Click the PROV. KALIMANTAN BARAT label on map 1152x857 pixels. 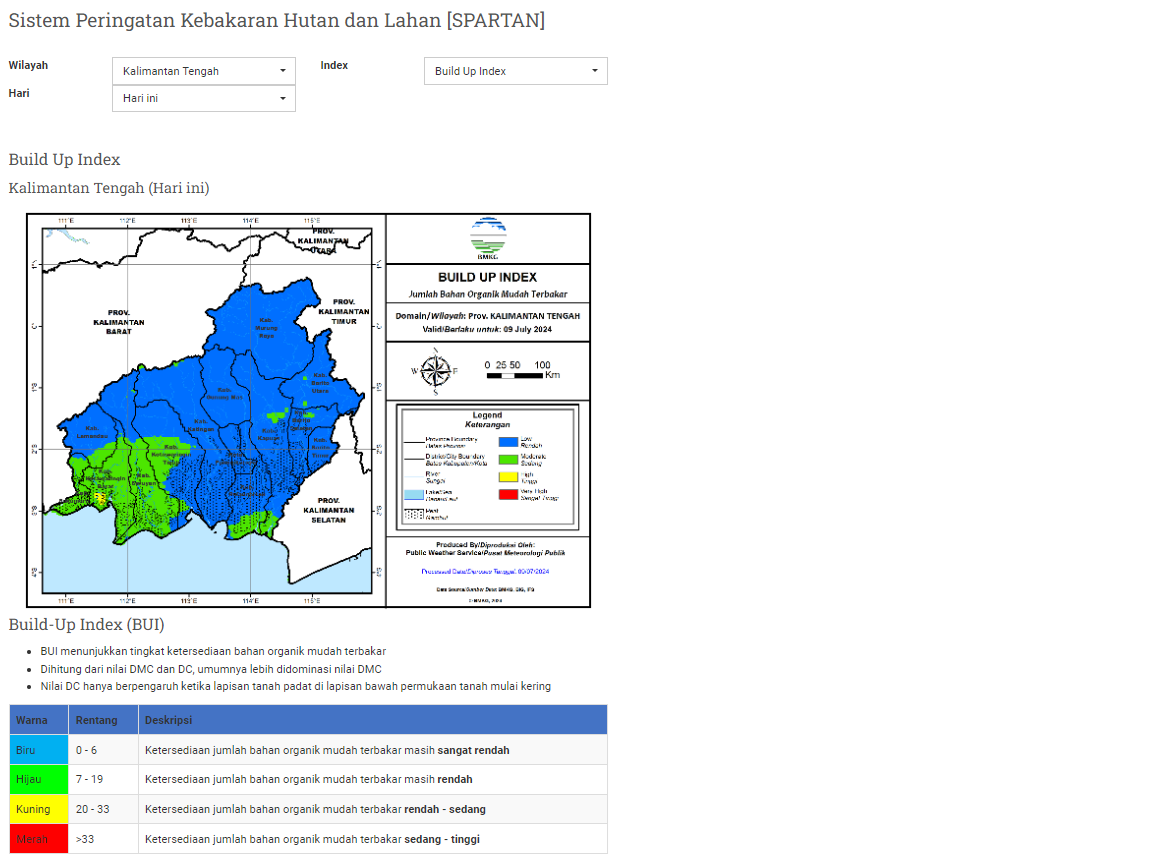(x=119, y=322)
